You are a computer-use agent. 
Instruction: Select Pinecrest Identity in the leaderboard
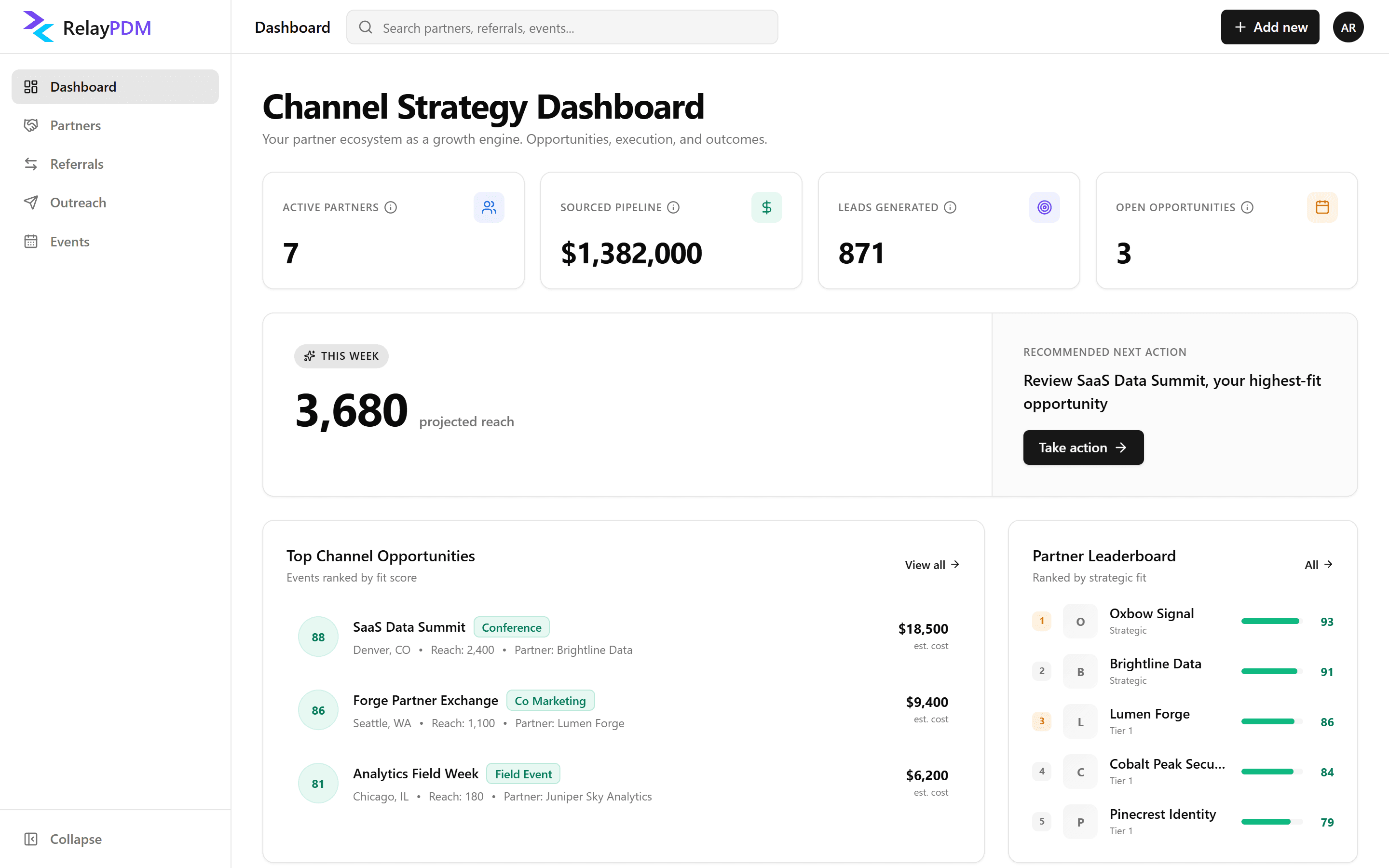click(x=1183, y=822)
